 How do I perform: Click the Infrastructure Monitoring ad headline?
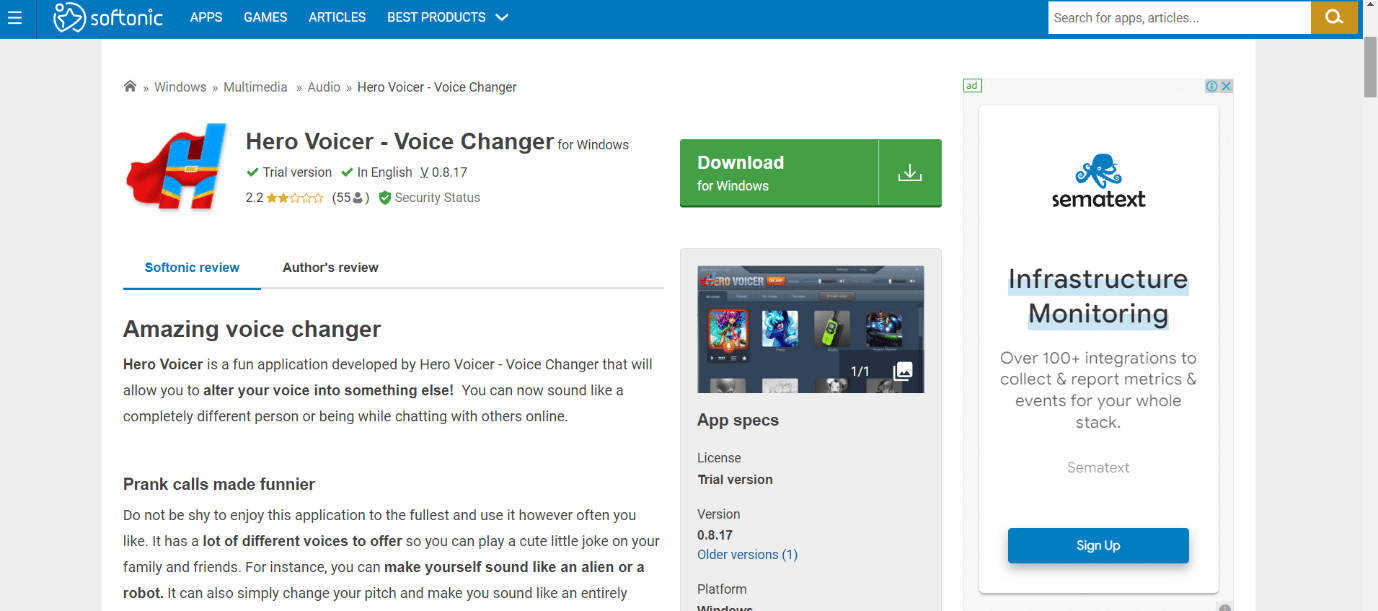pyautogui.click(x=1098, y=296)
